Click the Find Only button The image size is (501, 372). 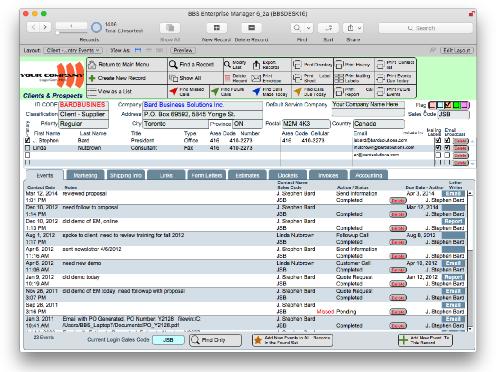click(x=216, y=340)
